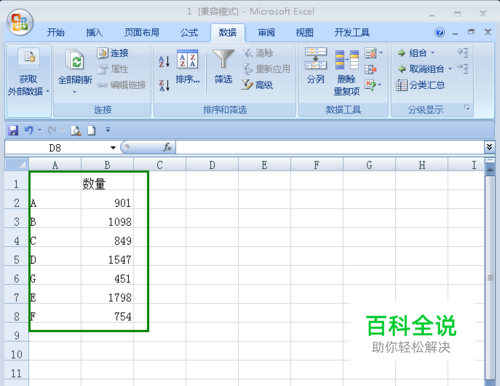
Task: Click the Office button logo
Action: pyautogui.click(x=20, y=22)
